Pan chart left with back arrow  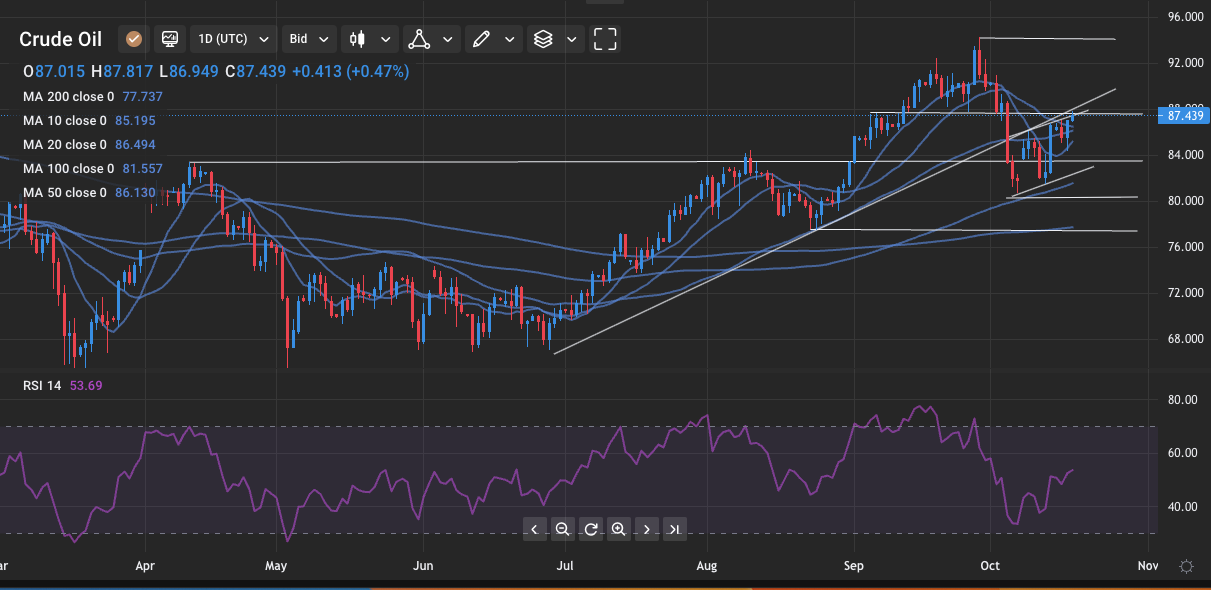(x=534, y=529)
